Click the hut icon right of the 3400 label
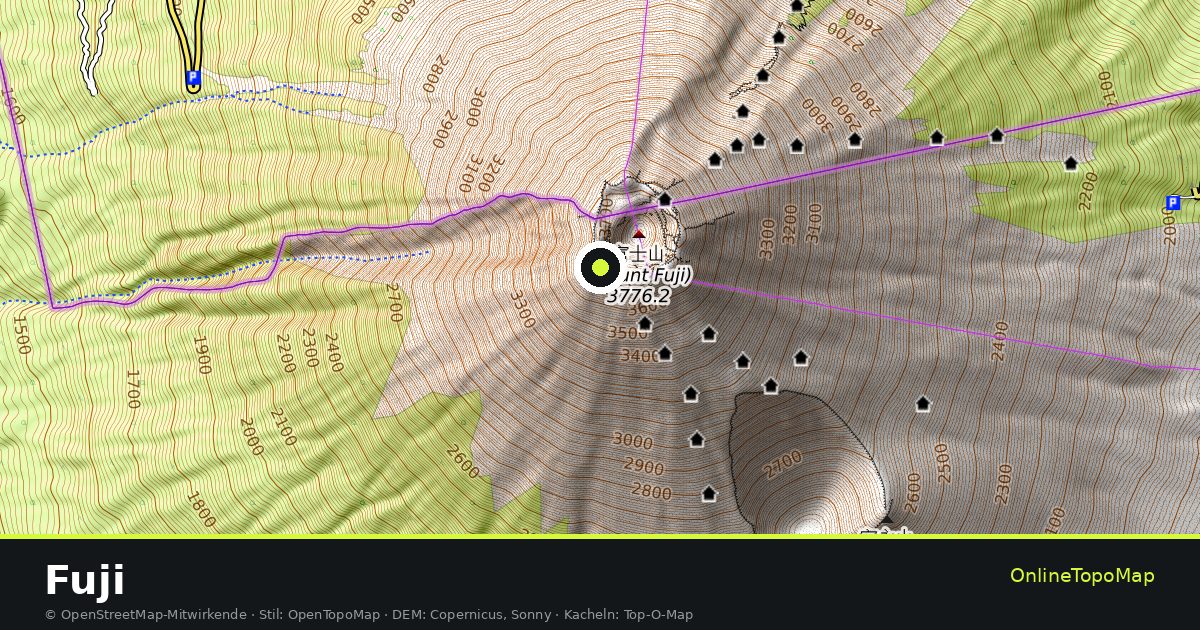Image resolution: width=1200 pixels, height=630 pixels. 665,353
